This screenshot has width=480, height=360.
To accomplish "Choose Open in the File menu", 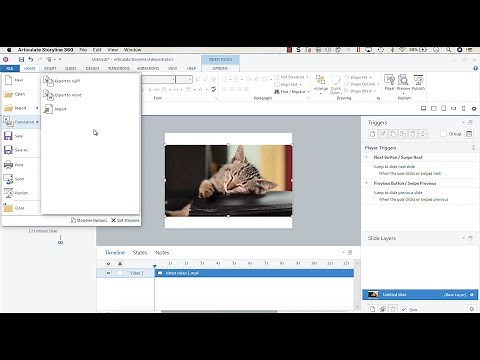I will click(x=20, y=94).
